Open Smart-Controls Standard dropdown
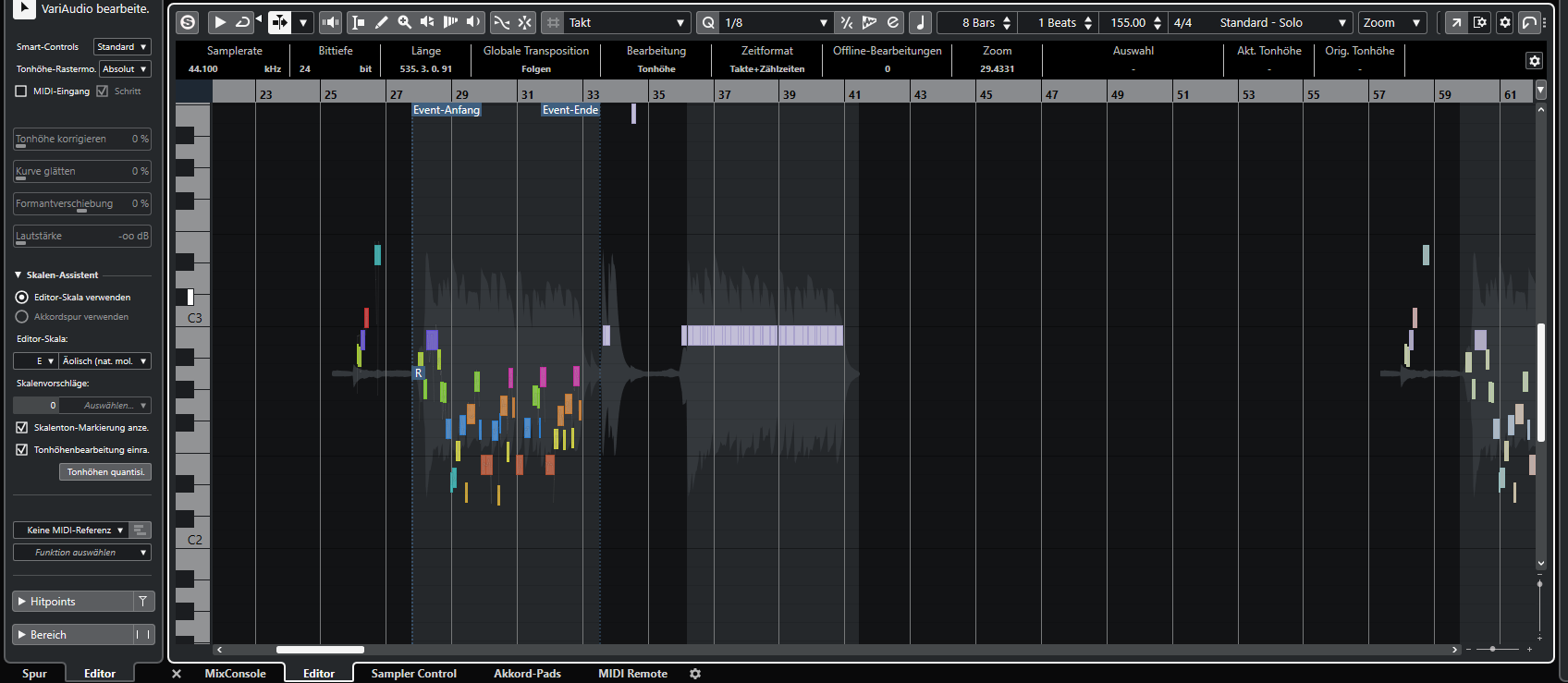 pos(122,46)
